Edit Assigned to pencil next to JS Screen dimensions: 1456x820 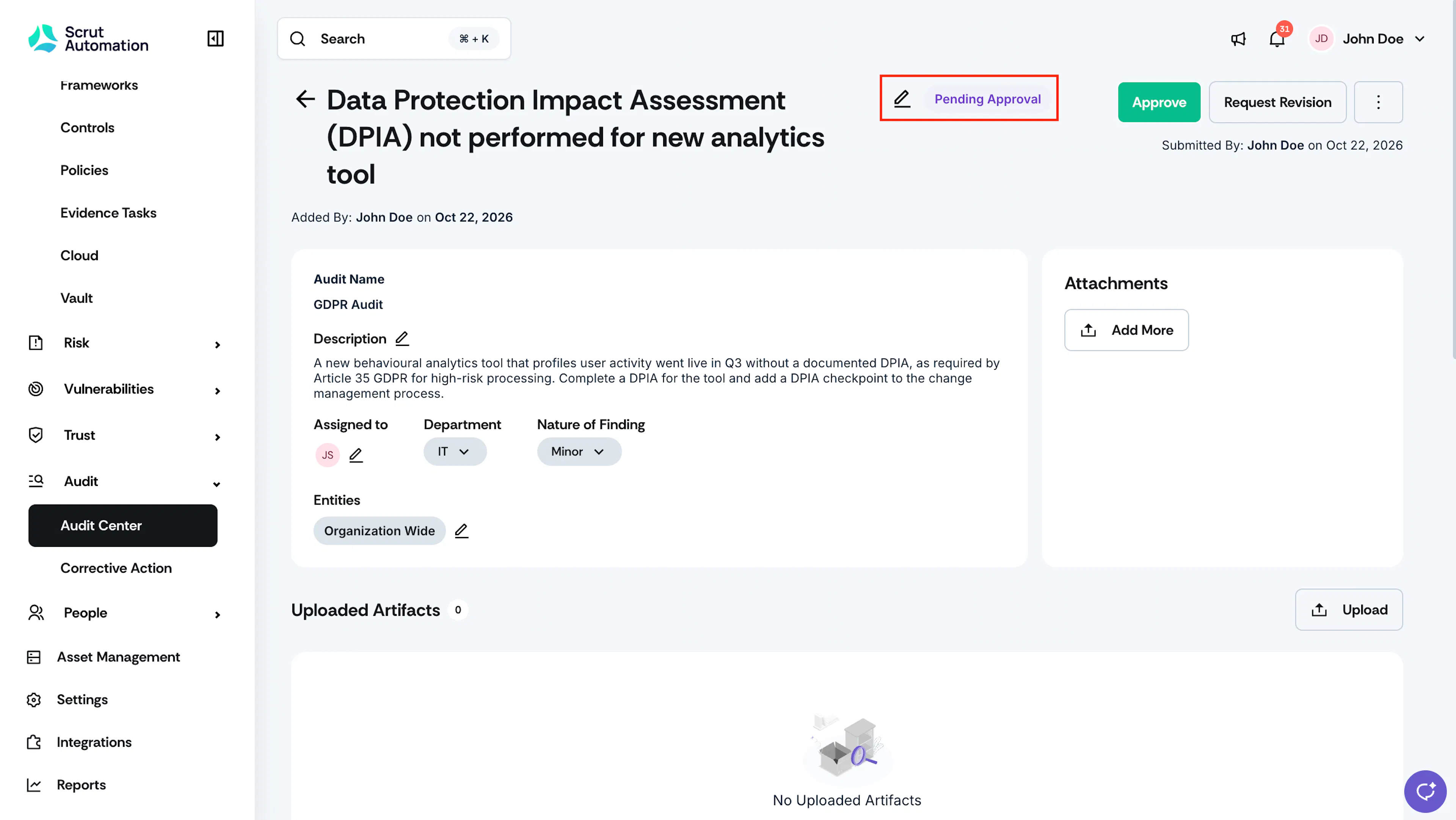[356, 455]
